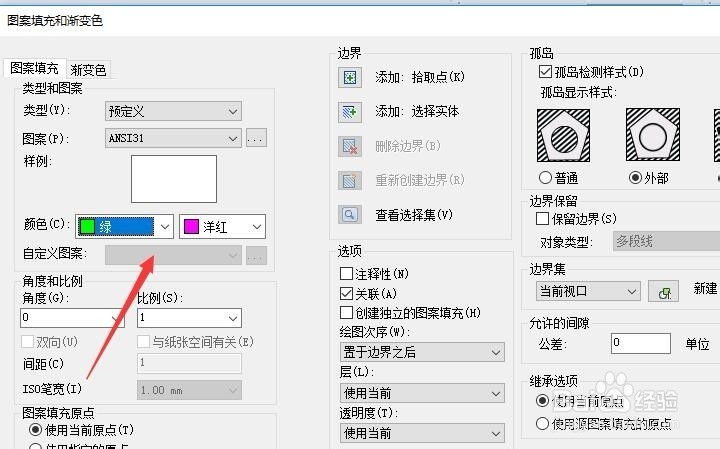
Task: Click the 查看选择集(V) label
Action: coord(414,215)
